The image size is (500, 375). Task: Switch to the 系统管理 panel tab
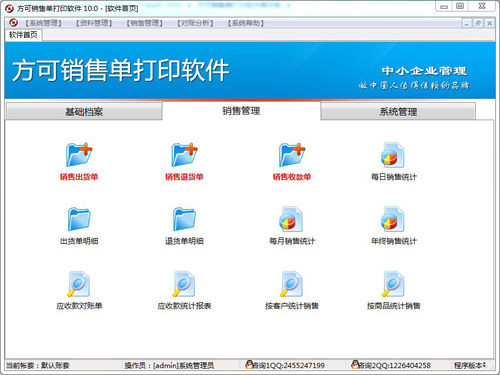pos(398,111)
